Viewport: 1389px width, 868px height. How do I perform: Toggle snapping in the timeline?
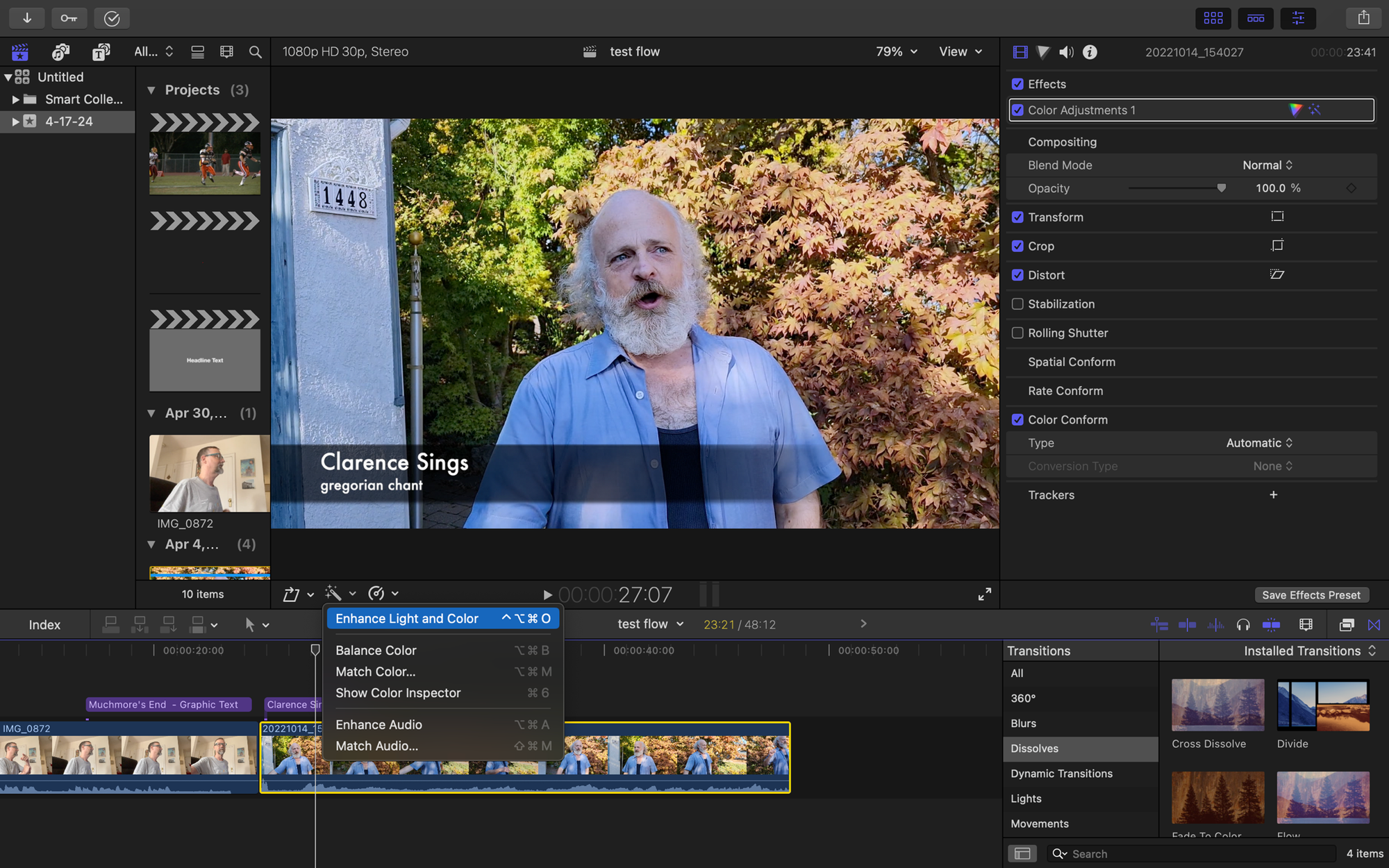pyautogui.click(x=1374, y=624)
